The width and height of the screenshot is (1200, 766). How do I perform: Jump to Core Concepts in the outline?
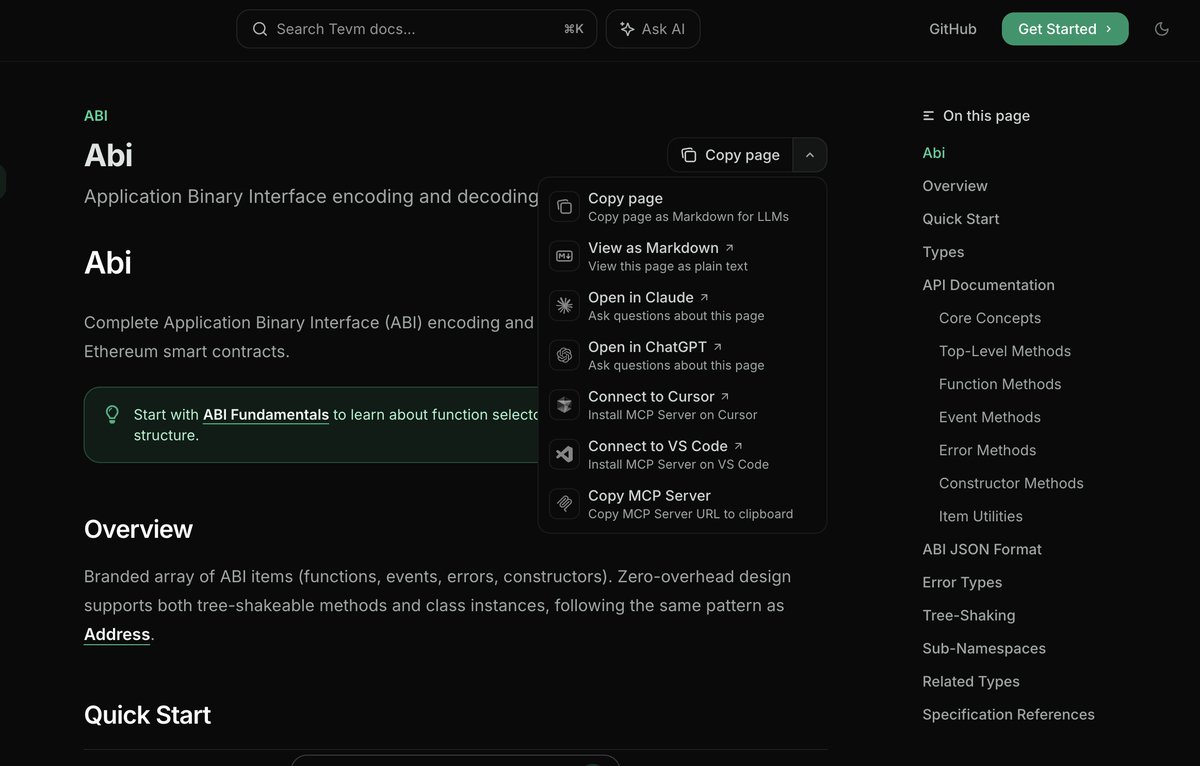pyautogui.click(x=990, y=318)
